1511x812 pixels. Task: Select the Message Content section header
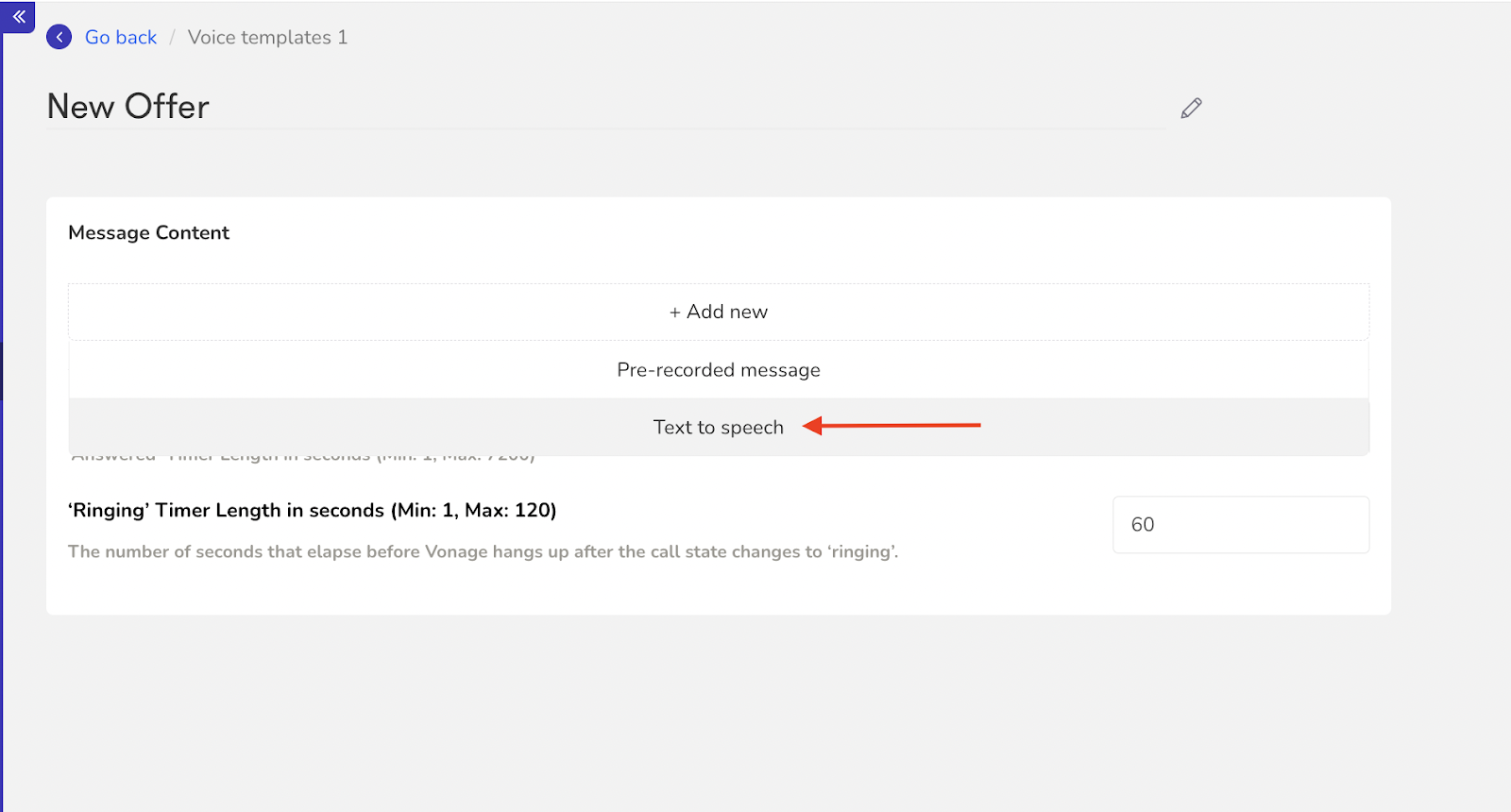(148, 232)
